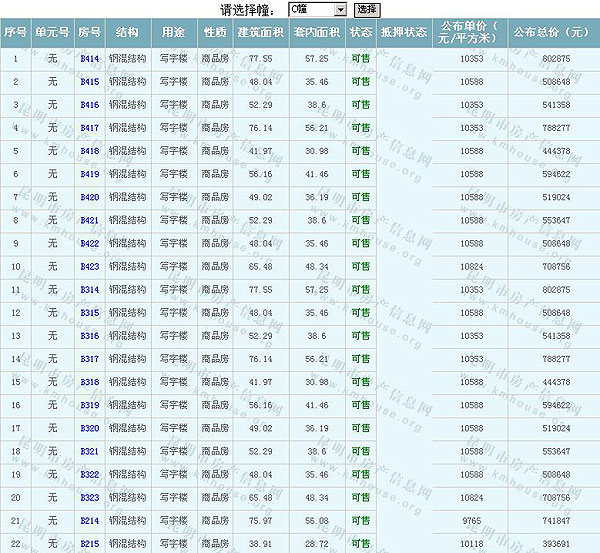Click the 状态 column header
The height and width of the screenshot is (553, 600).
coord(360,33)
